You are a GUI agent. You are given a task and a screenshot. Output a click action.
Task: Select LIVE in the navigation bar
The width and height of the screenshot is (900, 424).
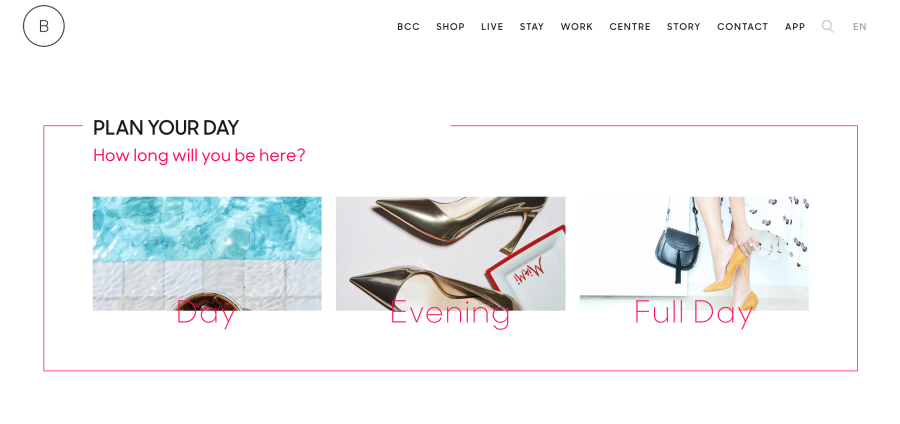pyautogui.click(x=492, y=27)
